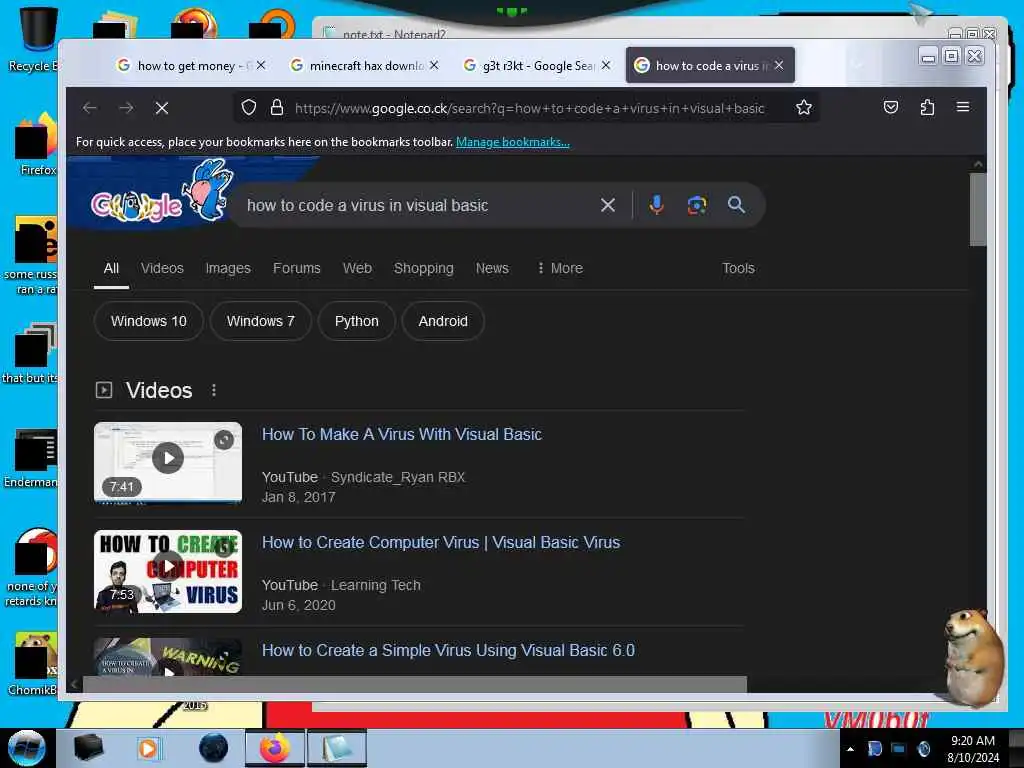
Task: Switch to 'how to get money' tab
Action: coord(190,65)
